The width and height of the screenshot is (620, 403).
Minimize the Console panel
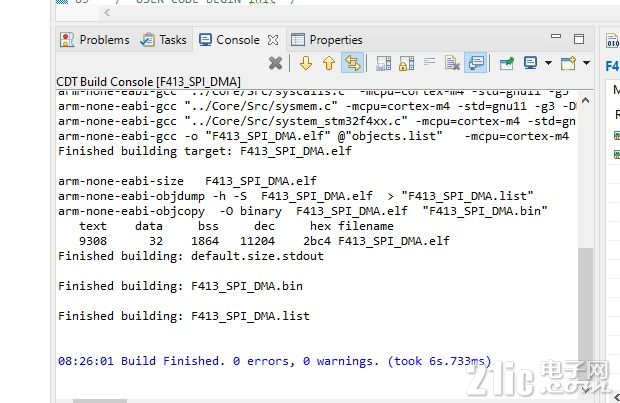556,36
